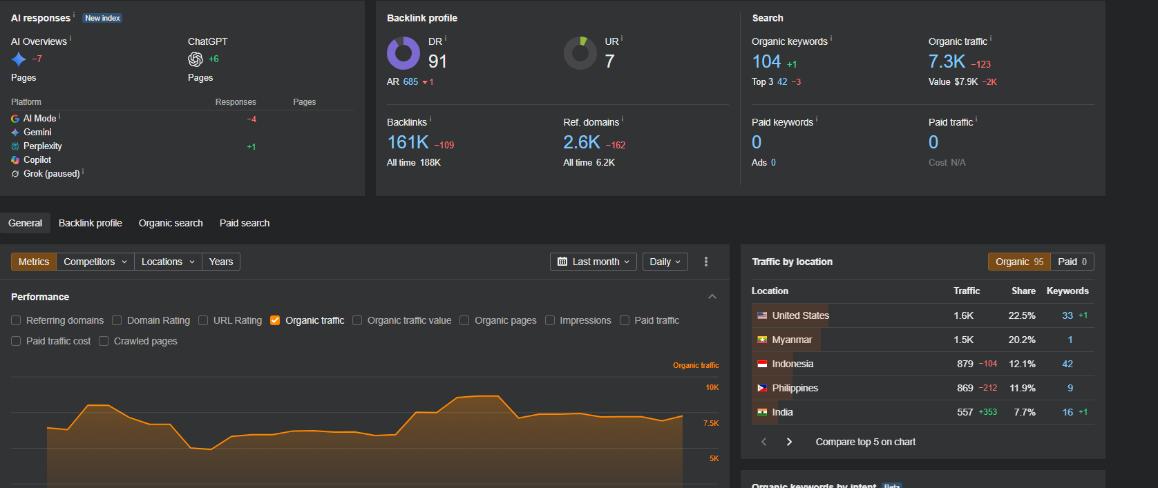Screen dimensions: 1158x488
Task: Click info icon next to Backlinks
Action: [x=431, y=120]
